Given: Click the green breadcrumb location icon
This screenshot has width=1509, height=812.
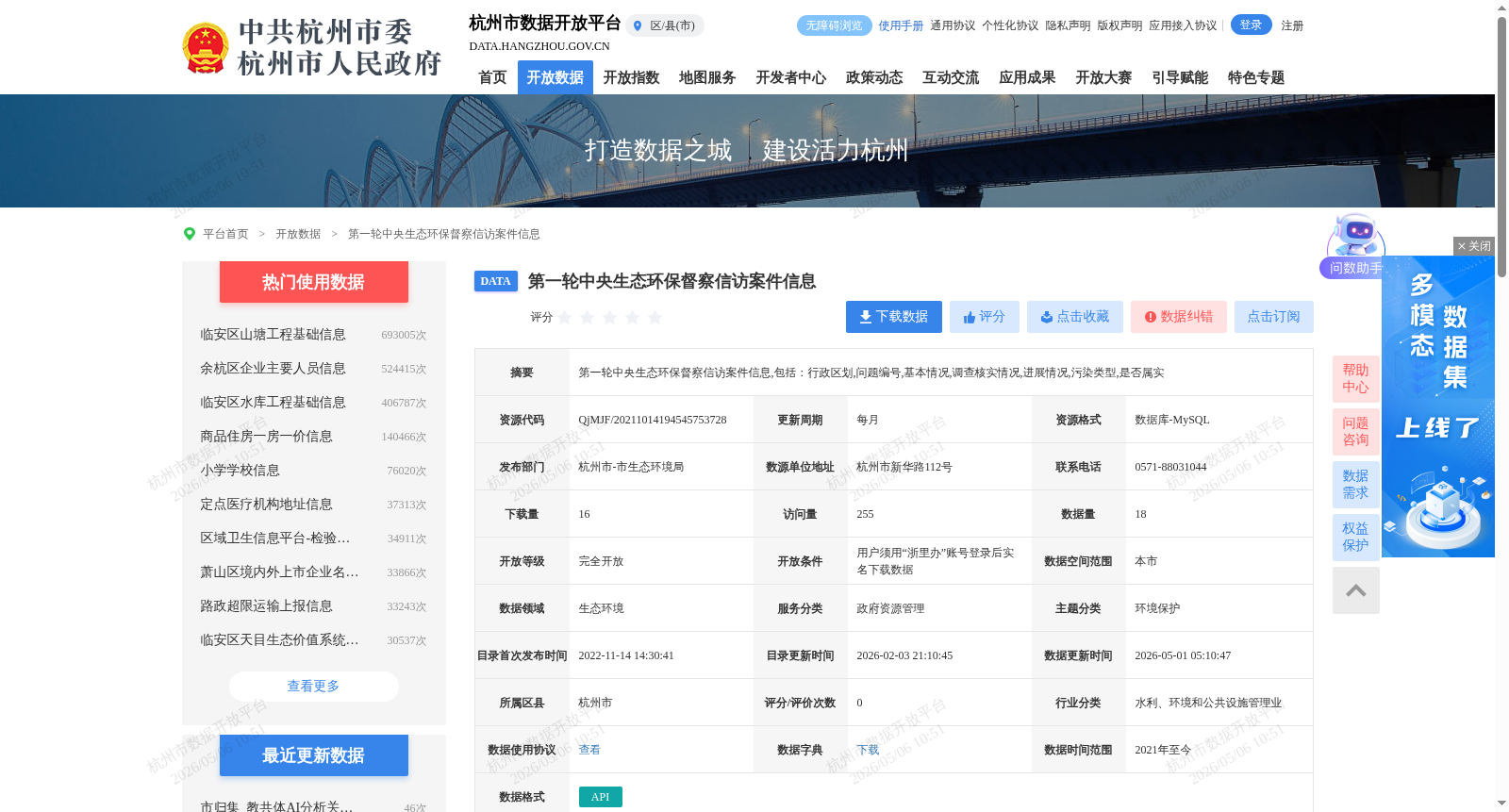Looking at the screenshot, I should click(190, 234).
